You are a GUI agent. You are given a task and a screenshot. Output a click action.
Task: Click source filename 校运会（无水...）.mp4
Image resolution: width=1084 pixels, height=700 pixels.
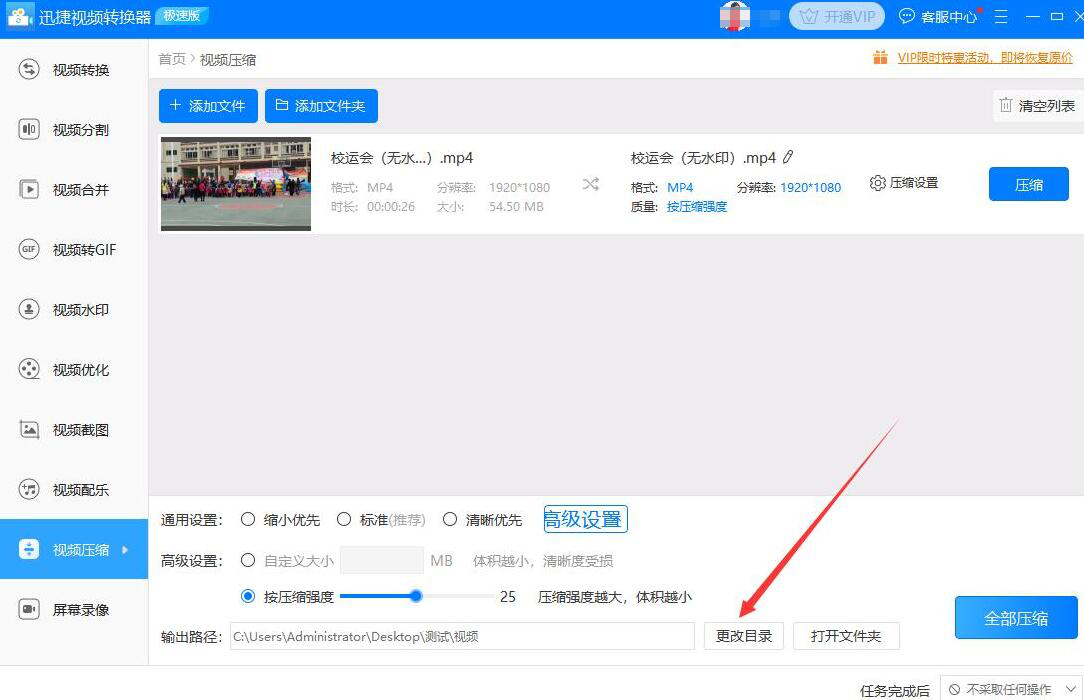tap(402, 158)
